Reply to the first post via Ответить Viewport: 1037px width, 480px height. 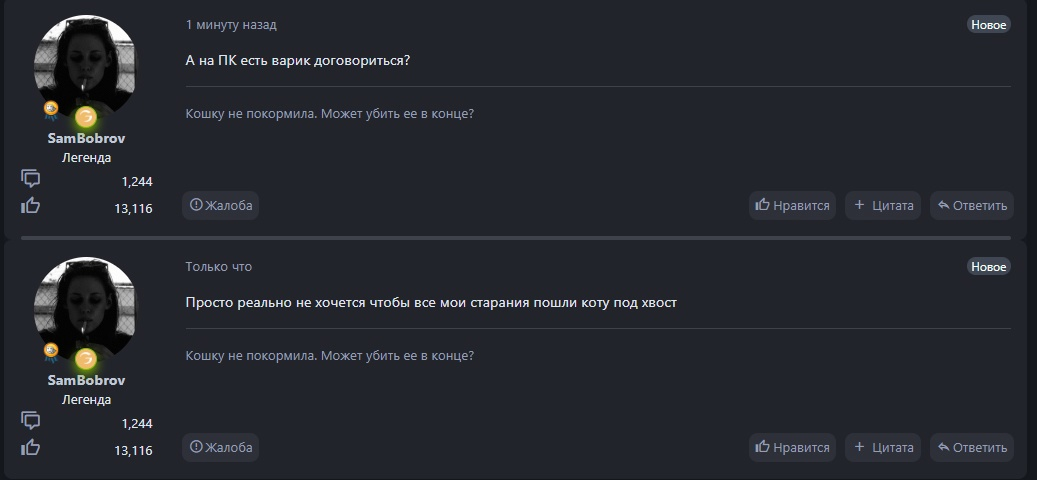(x=971, y=206)
